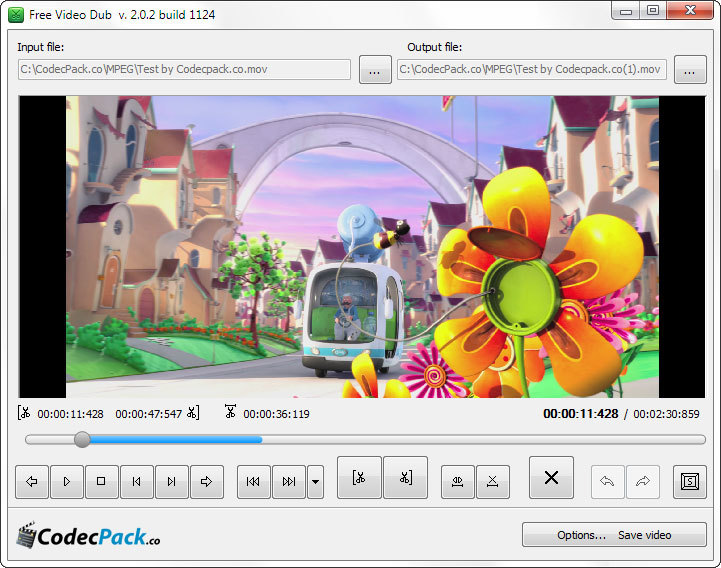Image resolution: width=721 pixels, height=568 pixels.
Task: Open the Options dialog
Action: tap(581, 535)
